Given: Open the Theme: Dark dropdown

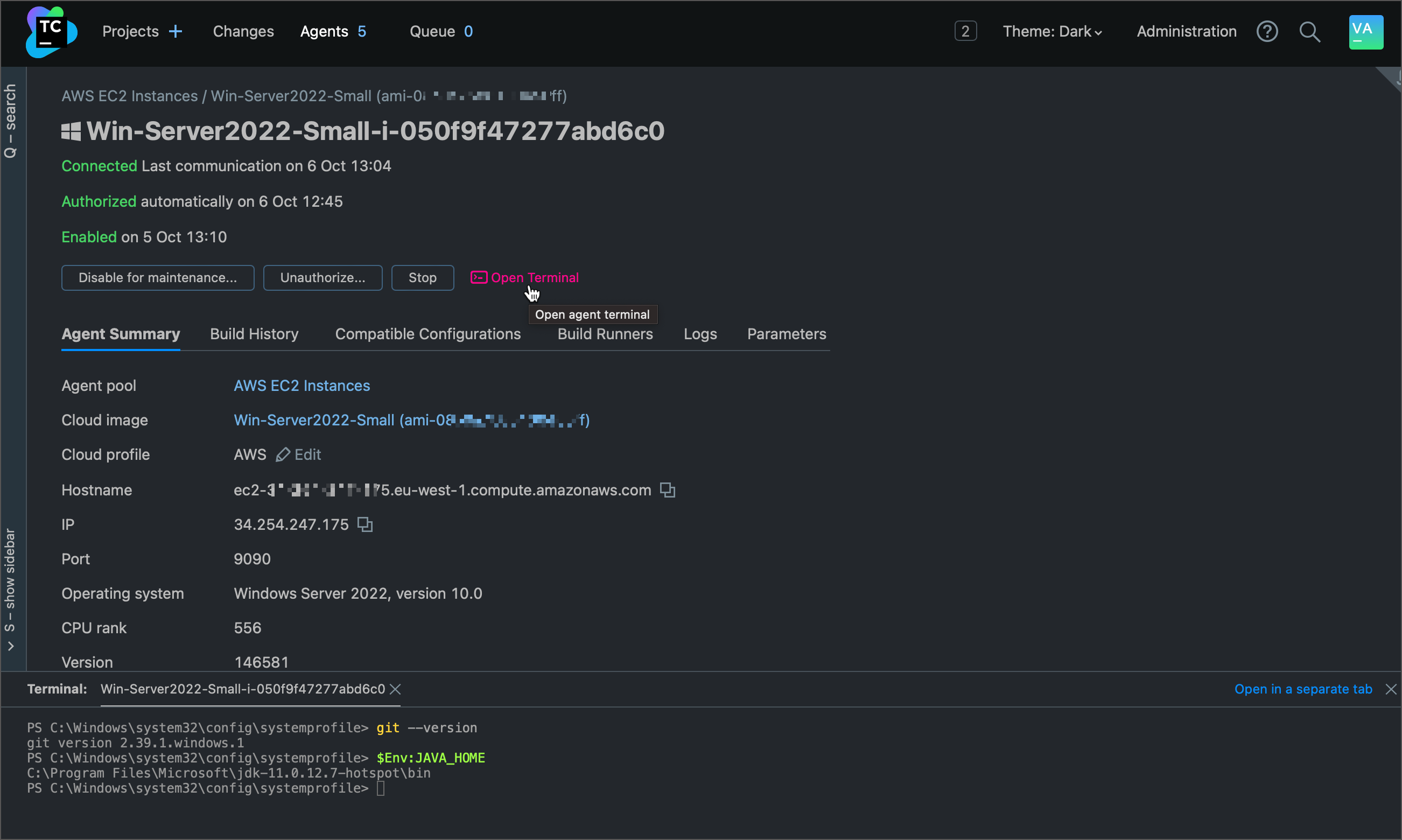Looking at the screenshot, I should point(1051,32).
